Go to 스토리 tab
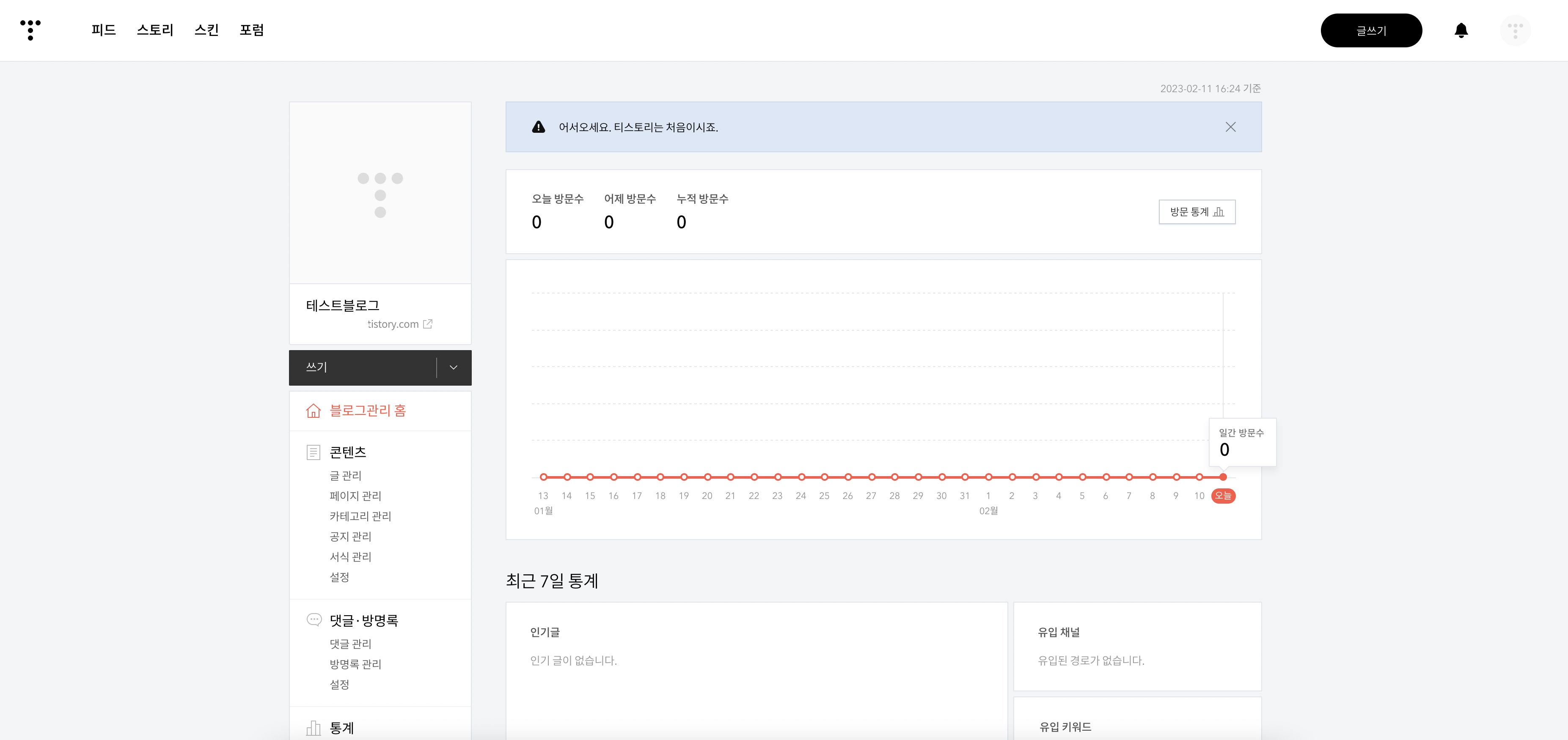Screen dimensions: 1568x740 tap(155, 30)
